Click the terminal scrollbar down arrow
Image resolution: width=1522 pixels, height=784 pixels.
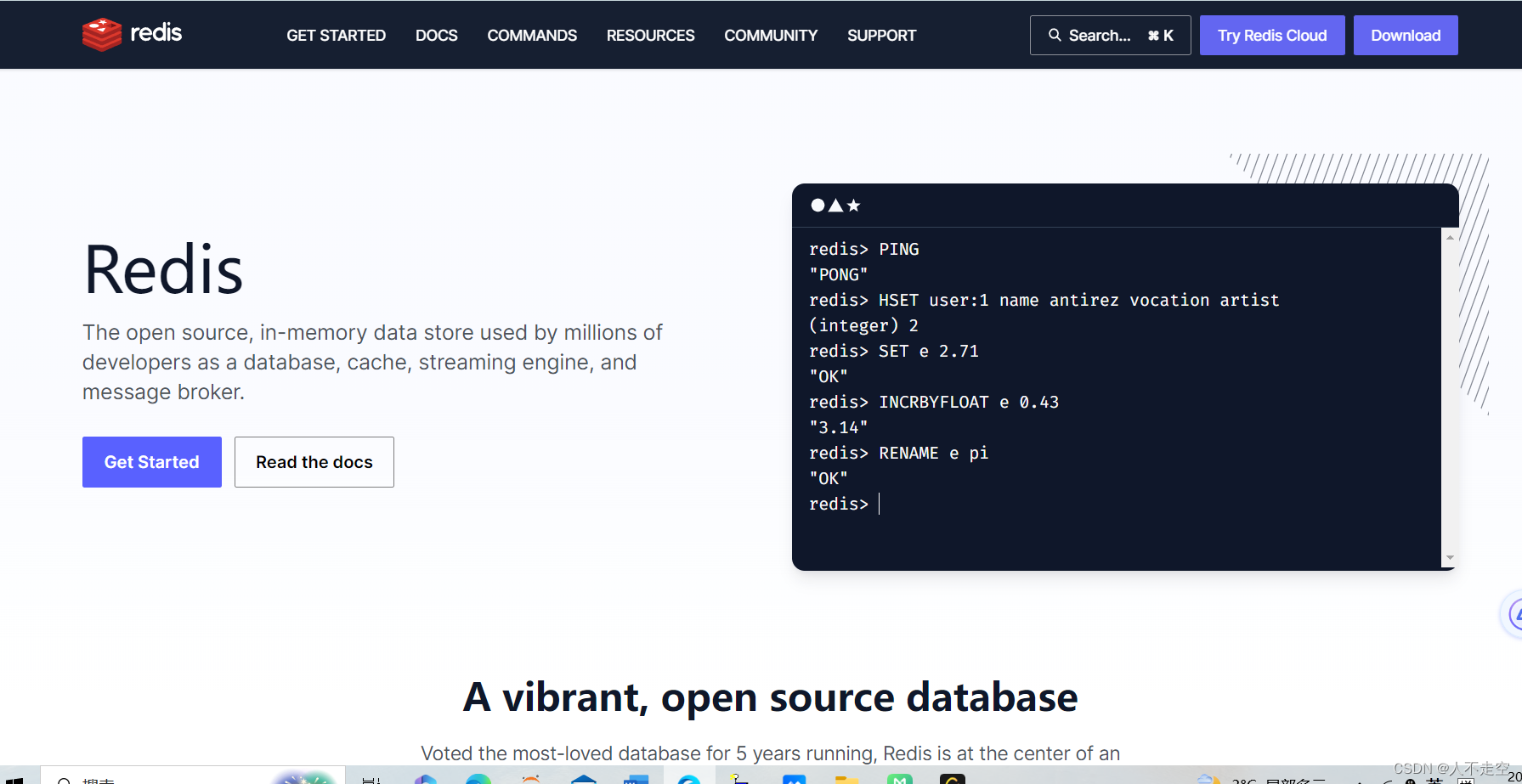pos(1450,558)
